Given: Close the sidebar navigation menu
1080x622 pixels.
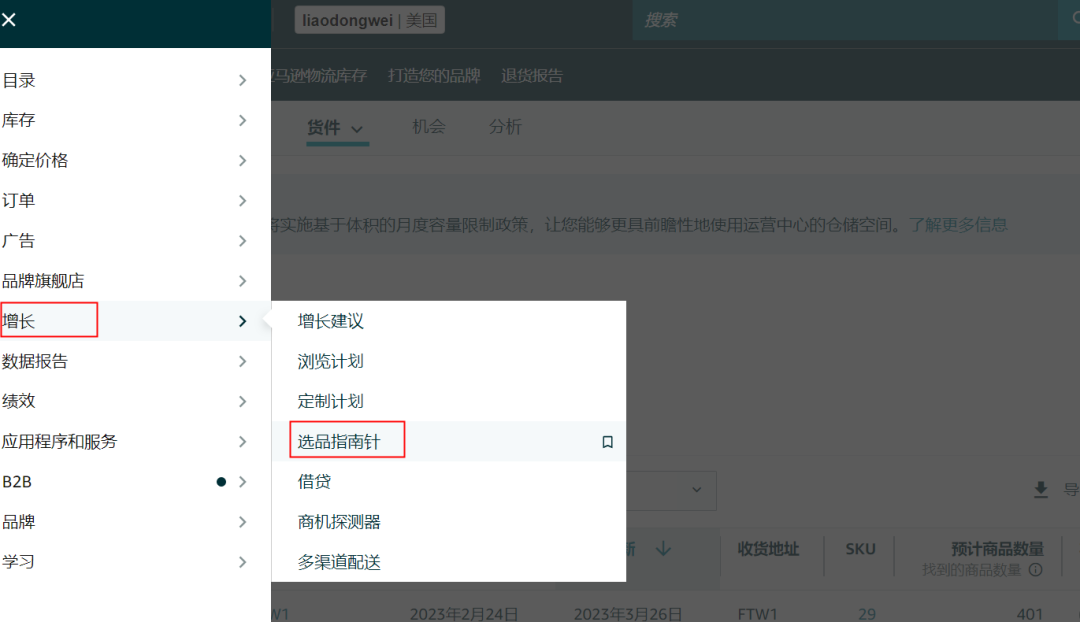Looking at the screenshot, I should [10, 19].
